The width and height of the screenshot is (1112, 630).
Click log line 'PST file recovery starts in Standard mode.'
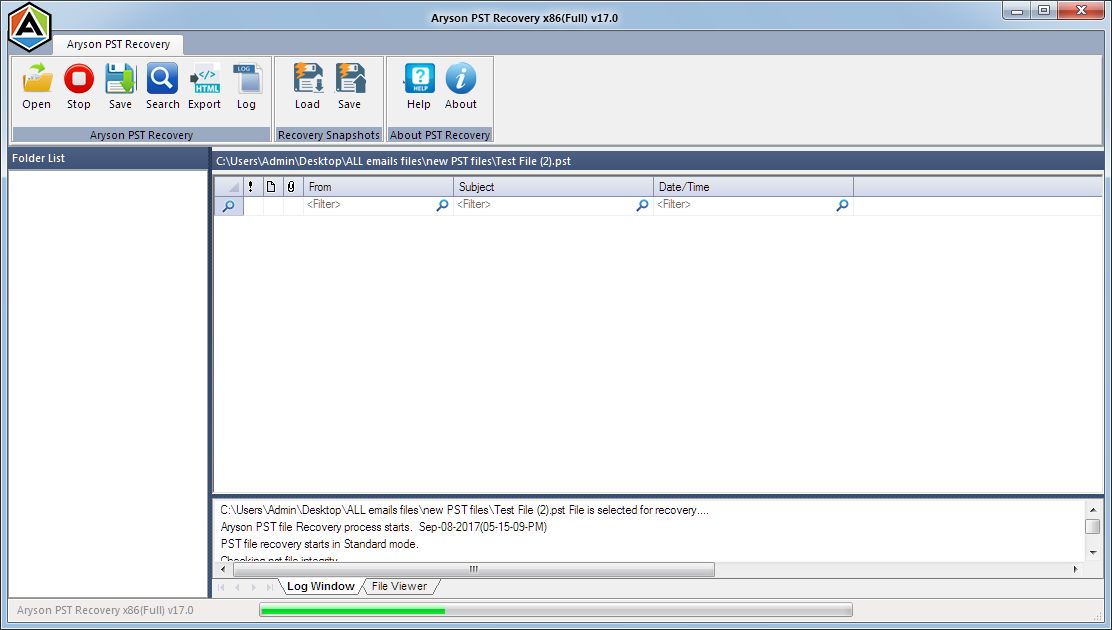pos(320,544)
